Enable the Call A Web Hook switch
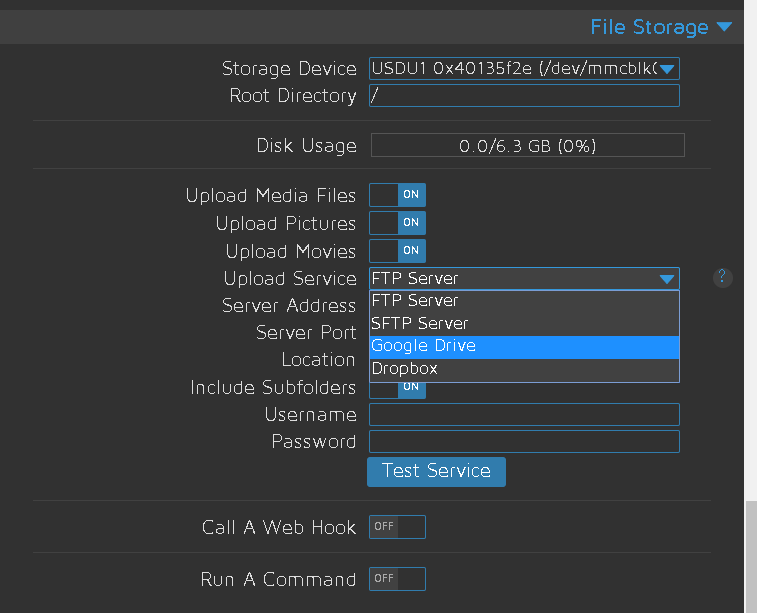Viewport: 757px width, 613px height. click(397, 527)
